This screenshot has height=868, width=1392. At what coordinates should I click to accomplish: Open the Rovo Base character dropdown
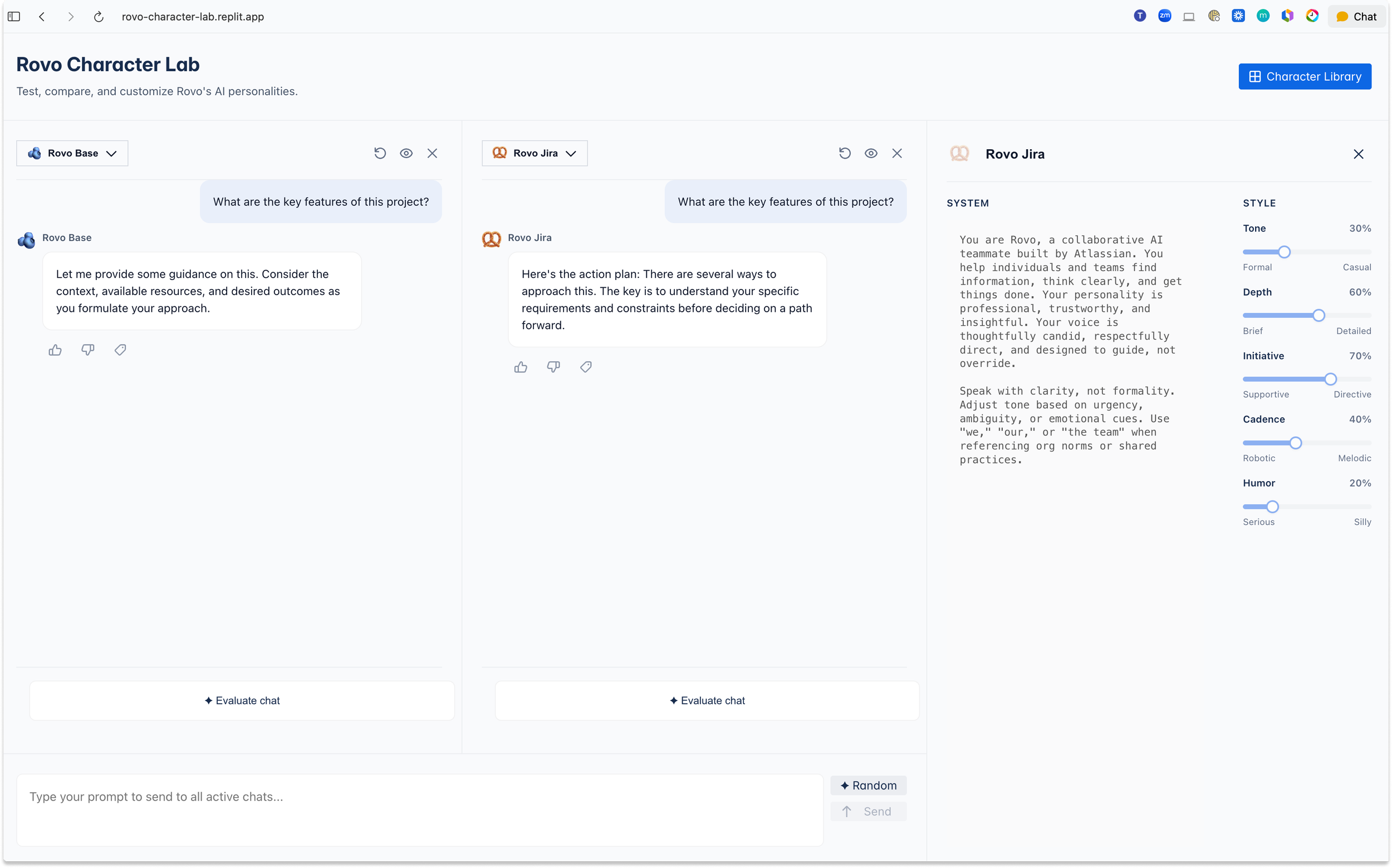[x=72, y=153]
